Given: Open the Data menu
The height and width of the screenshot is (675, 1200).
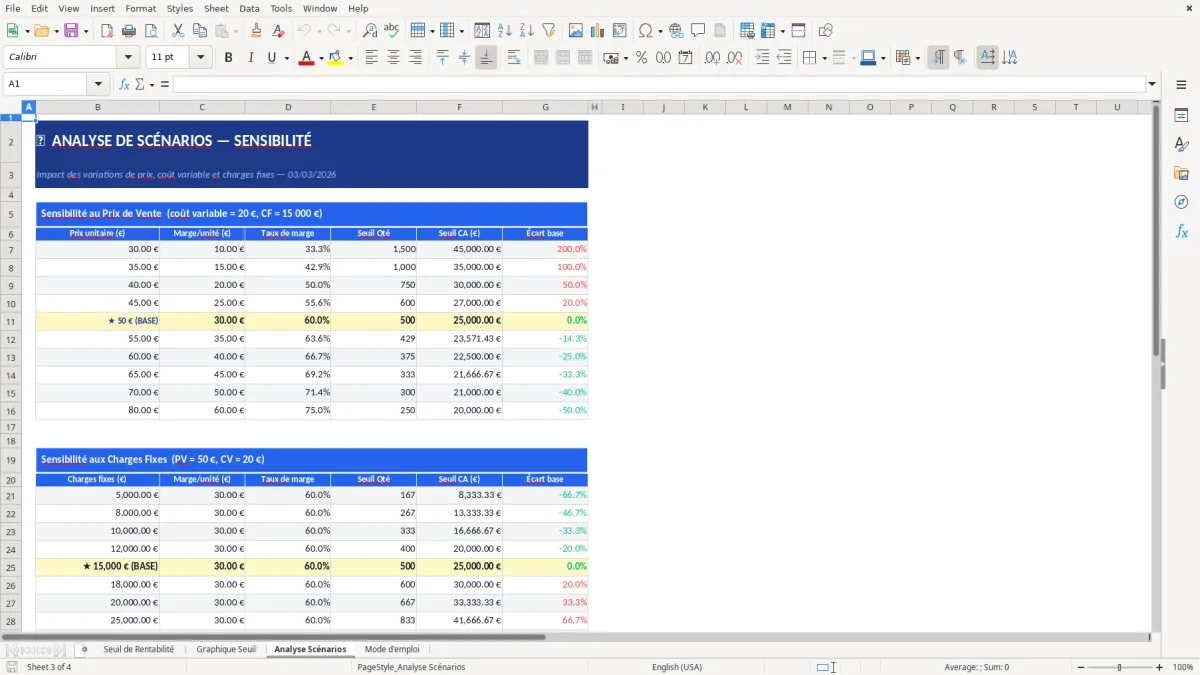Looking at the screenshot, I should pos(248,8).
